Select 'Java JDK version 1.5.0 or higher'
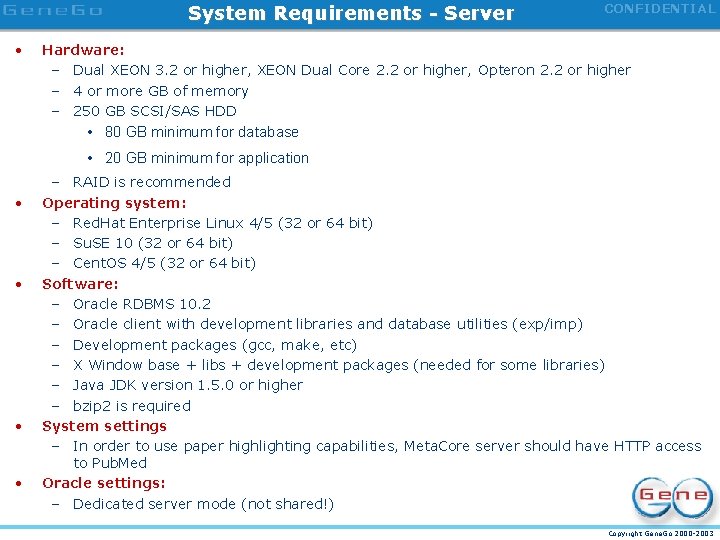 (188, 385)
